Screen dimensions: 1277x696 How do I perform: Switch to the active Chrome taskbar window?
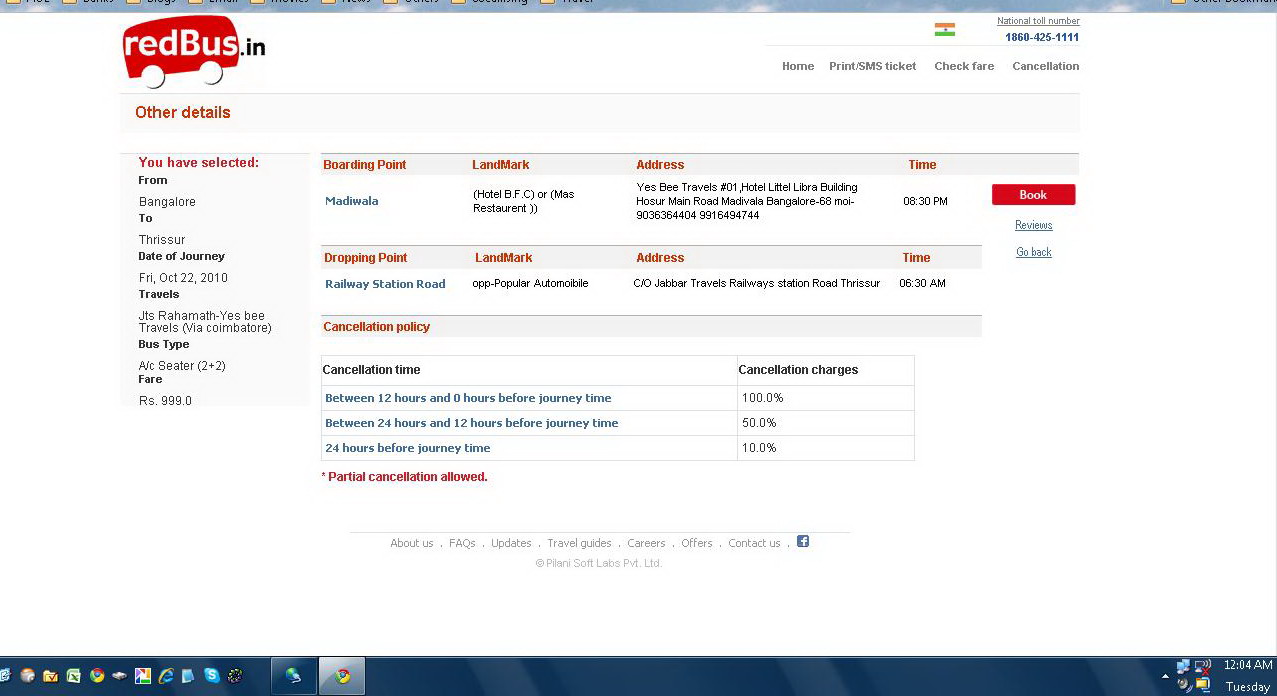pyautogui.click(x=342, y=676)
